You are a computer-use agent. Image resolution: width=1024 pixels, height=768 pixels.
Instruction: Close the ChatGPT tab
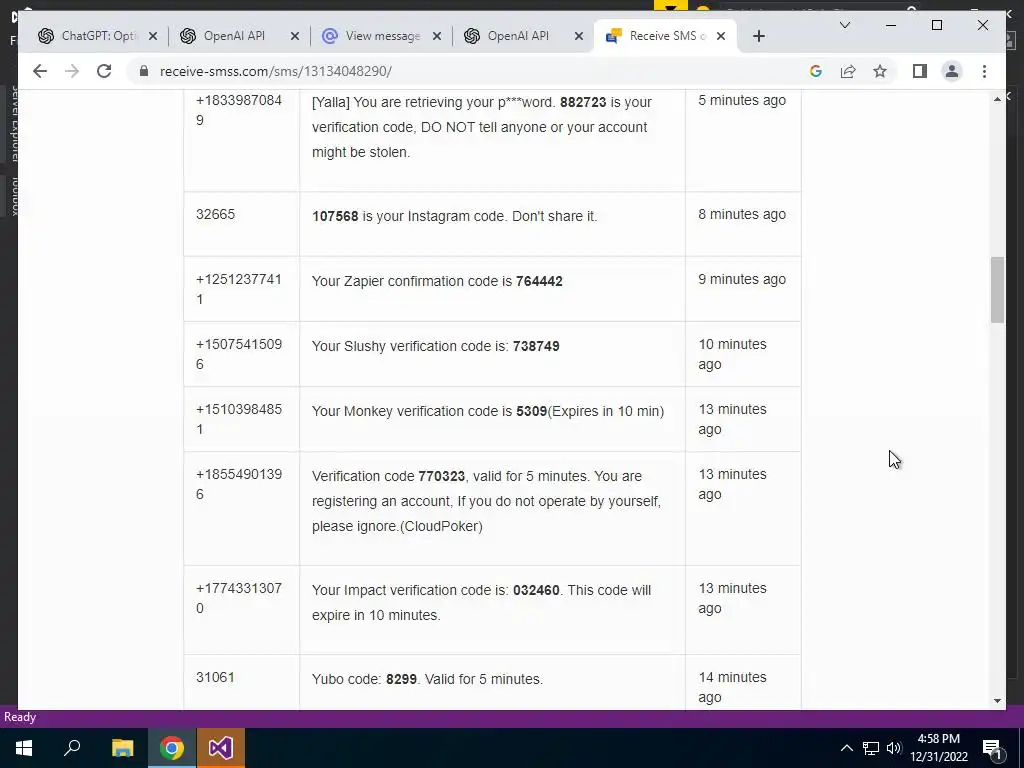[153, 36]
